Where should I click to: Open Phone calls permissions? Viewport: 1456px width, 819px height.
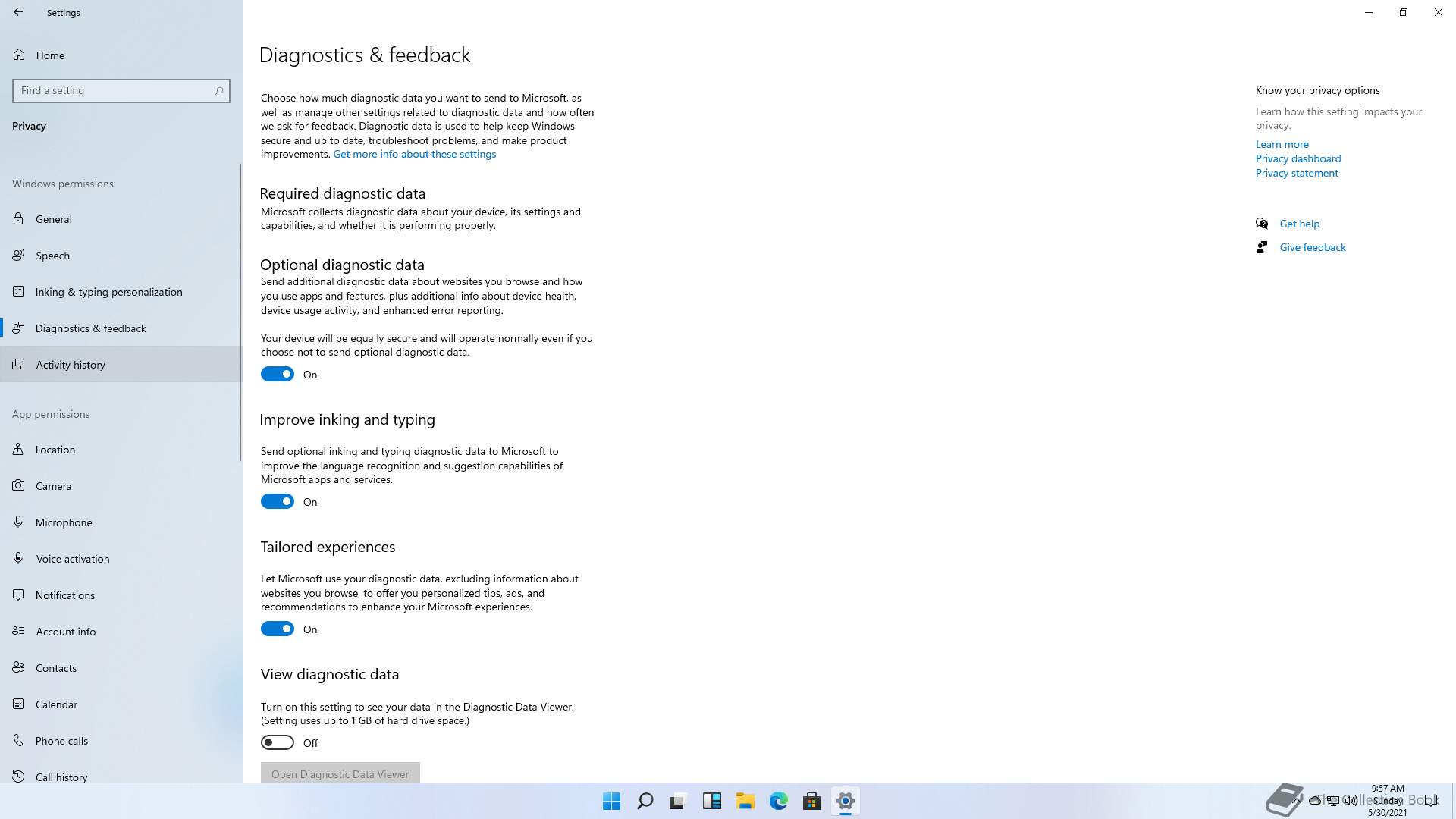tap(121, 741)
